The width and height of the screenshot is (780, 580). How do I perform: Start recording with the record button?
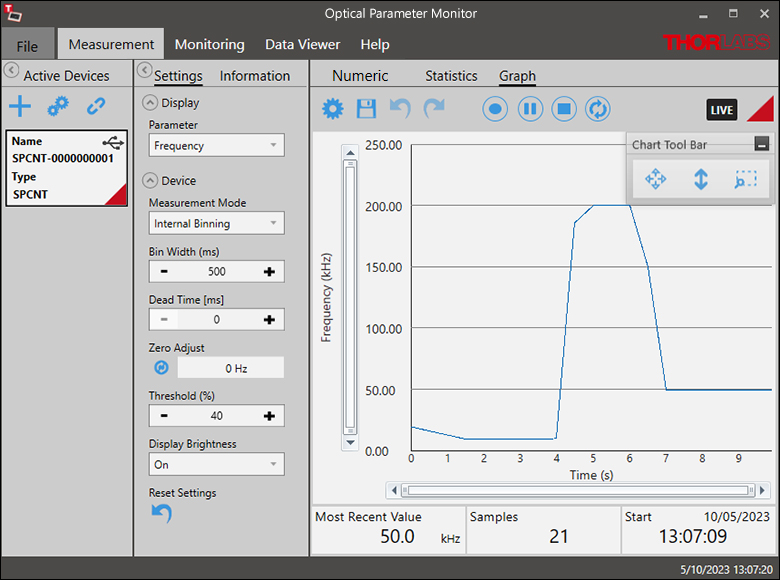click(x=495, y=109)
